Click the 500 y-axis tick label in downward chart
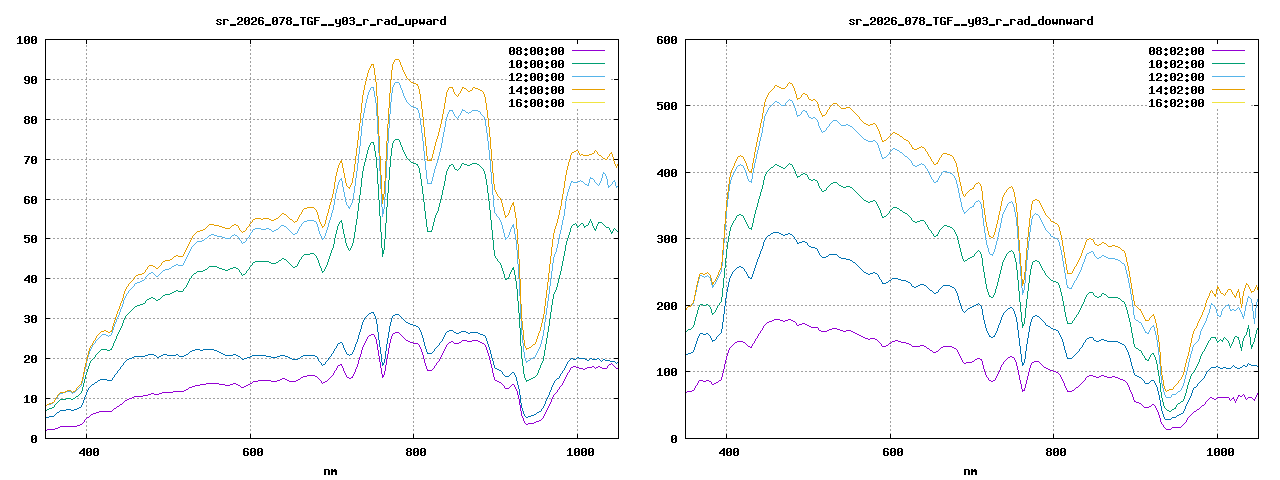The height and width of the screenshot is (480, 1280). point(666,106)
